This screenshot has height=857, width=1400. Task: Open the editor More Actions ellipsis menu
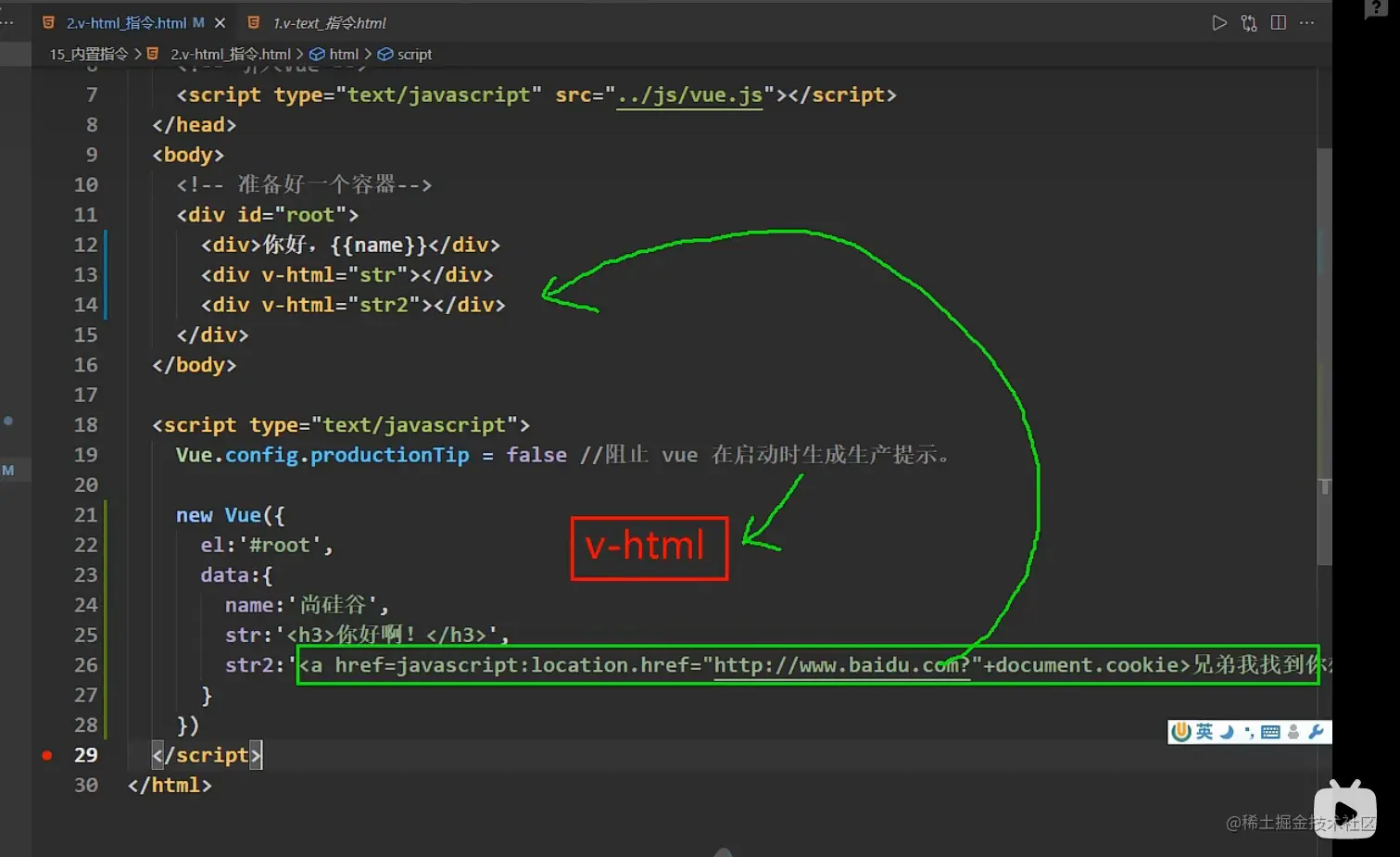point(1307,22)
